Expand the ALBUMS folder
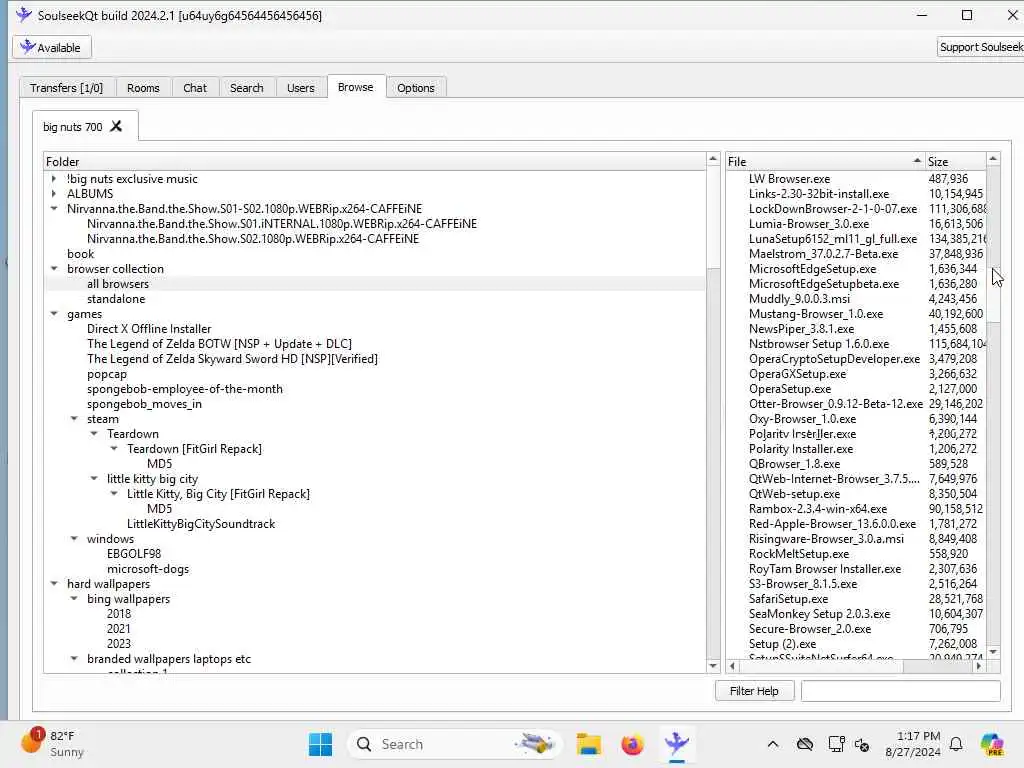Viewport: 1024px width, 768px height. (x=54, y=193)
